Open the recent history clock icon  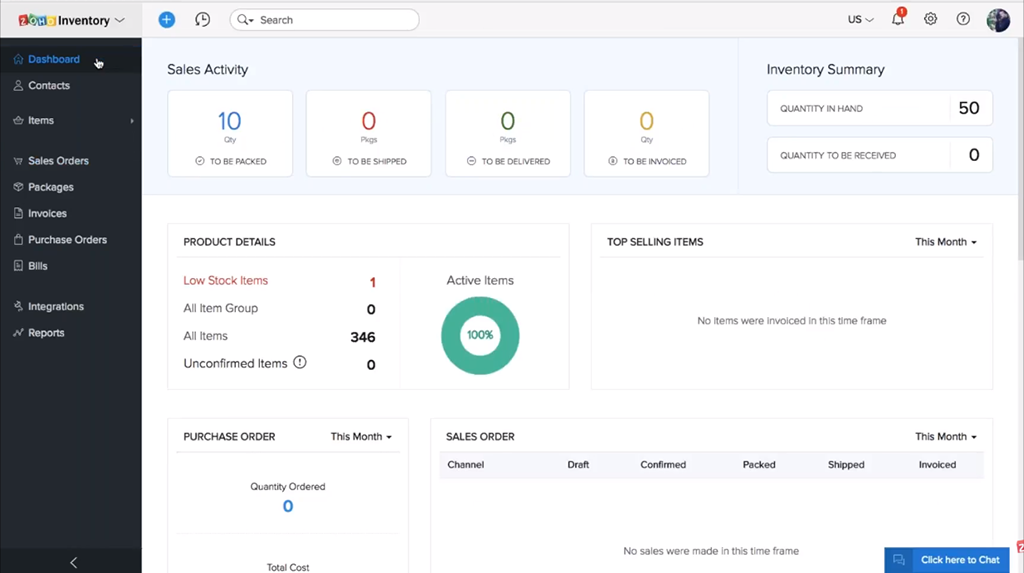click(202, 20)
